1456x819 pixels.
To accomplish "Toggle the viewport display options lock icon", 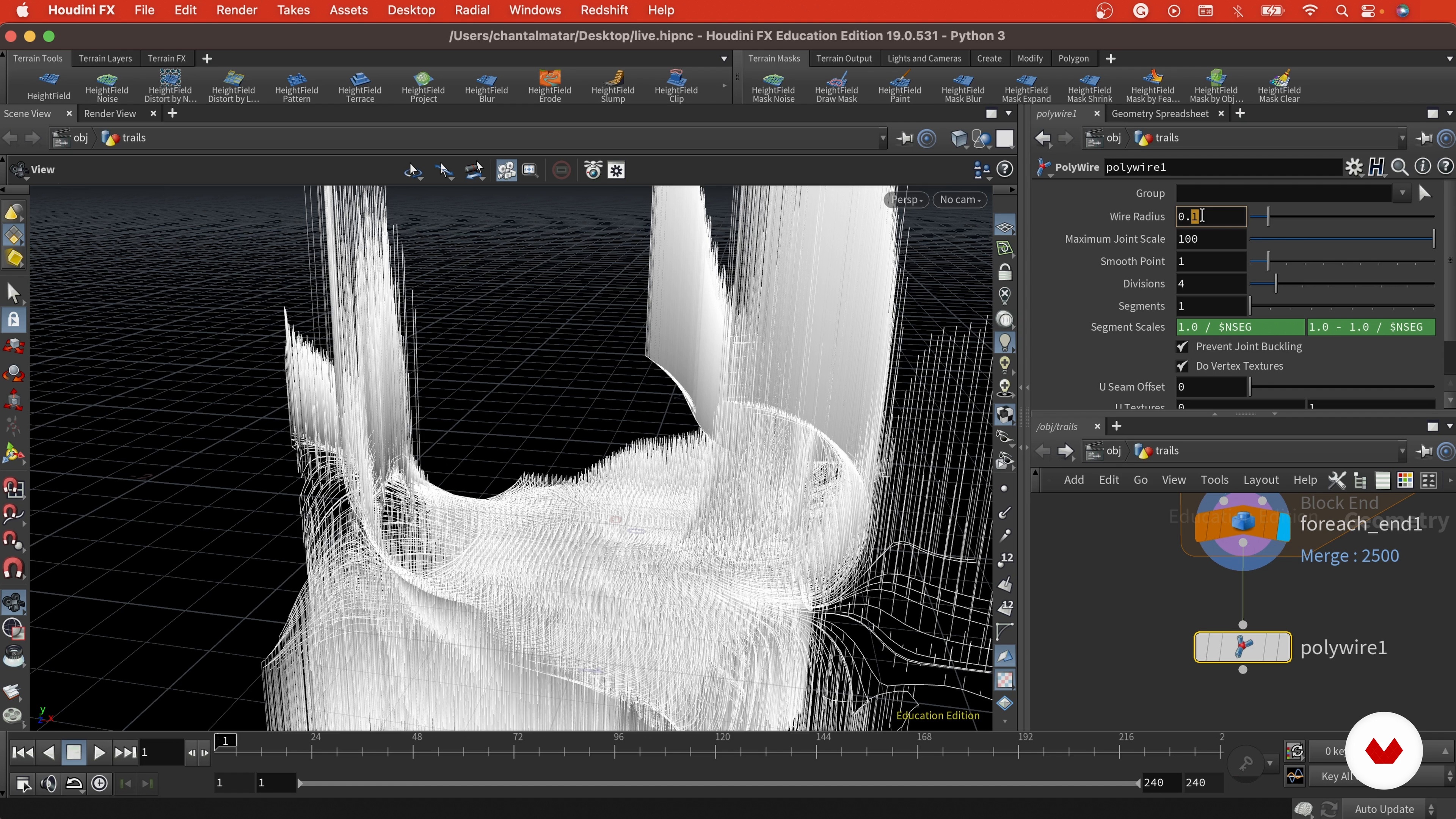I will [1004, 273].
